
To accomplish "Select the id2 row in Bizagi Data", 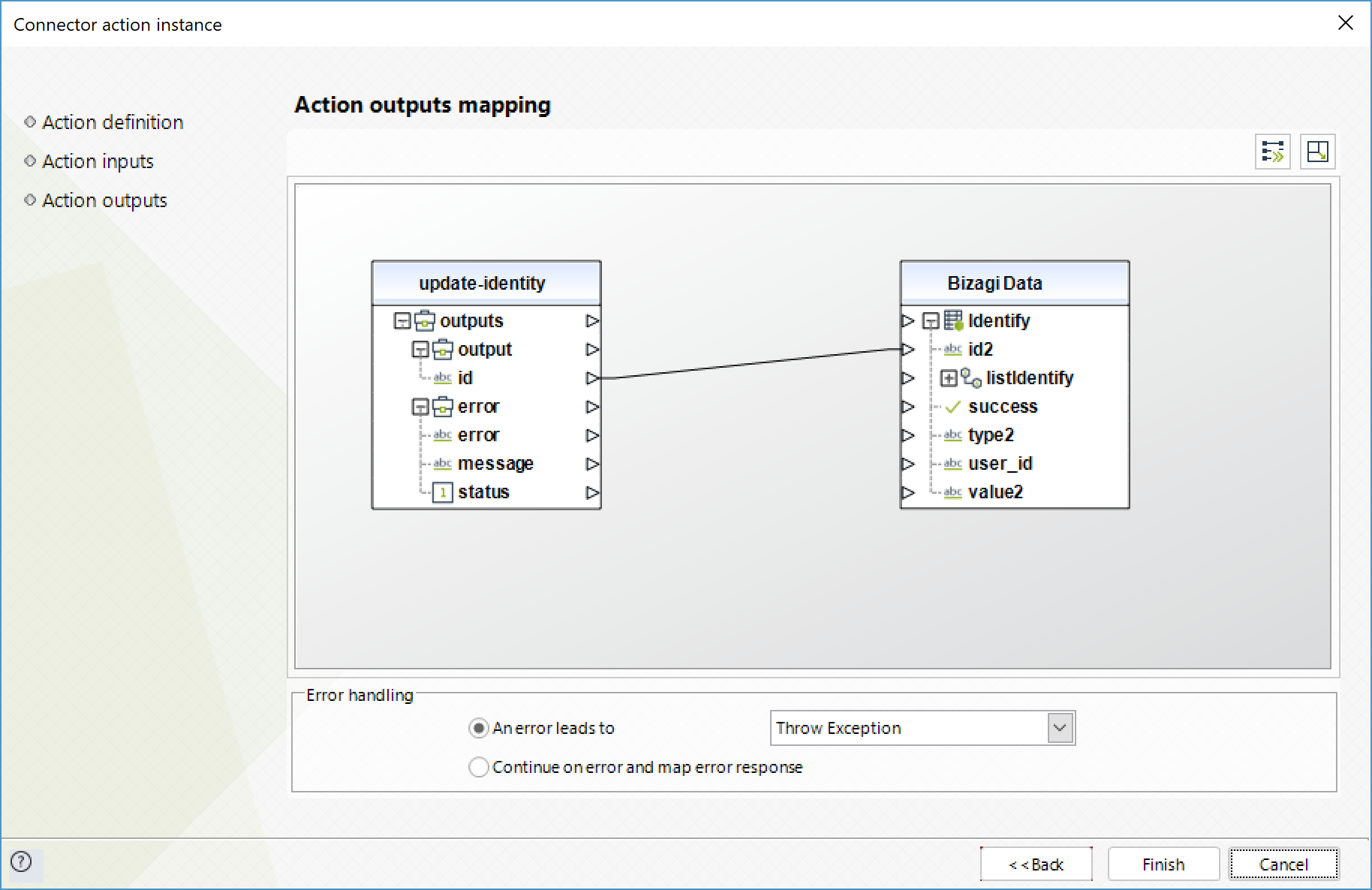I will tap(1015, 349).
